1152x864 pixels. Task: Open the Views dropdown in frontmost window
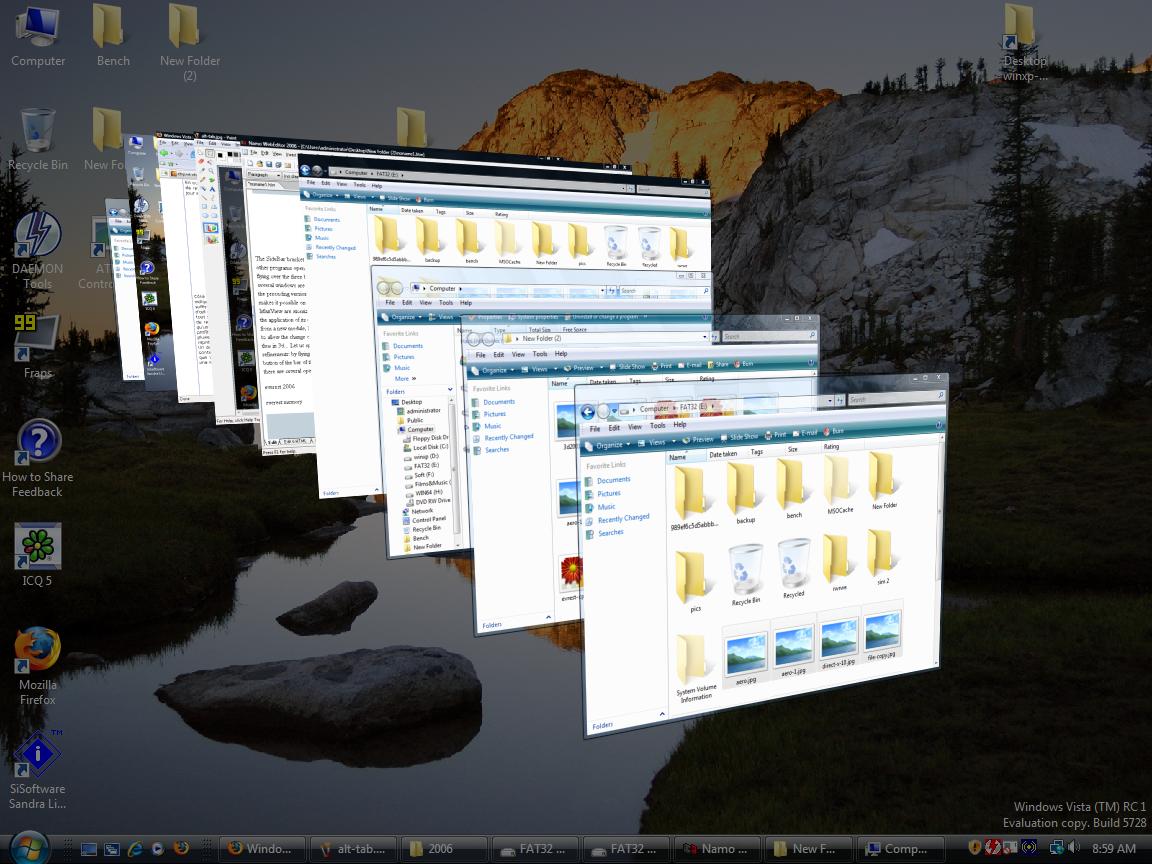(656, 442)
